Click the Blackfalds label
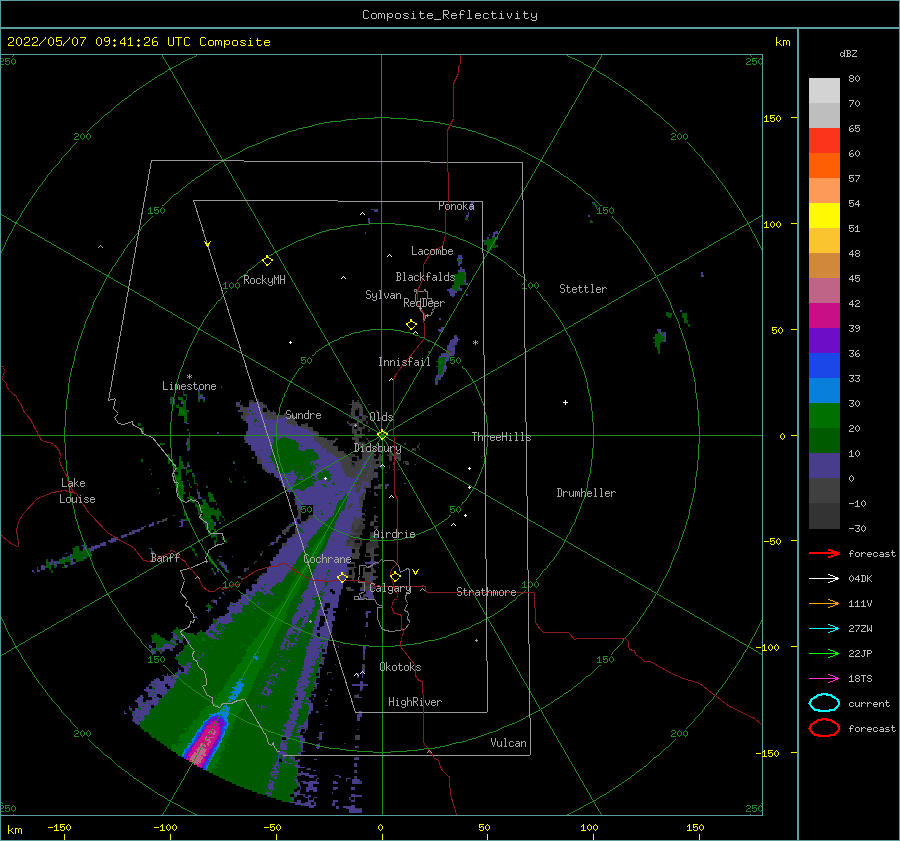 click(x=425, y=277)
